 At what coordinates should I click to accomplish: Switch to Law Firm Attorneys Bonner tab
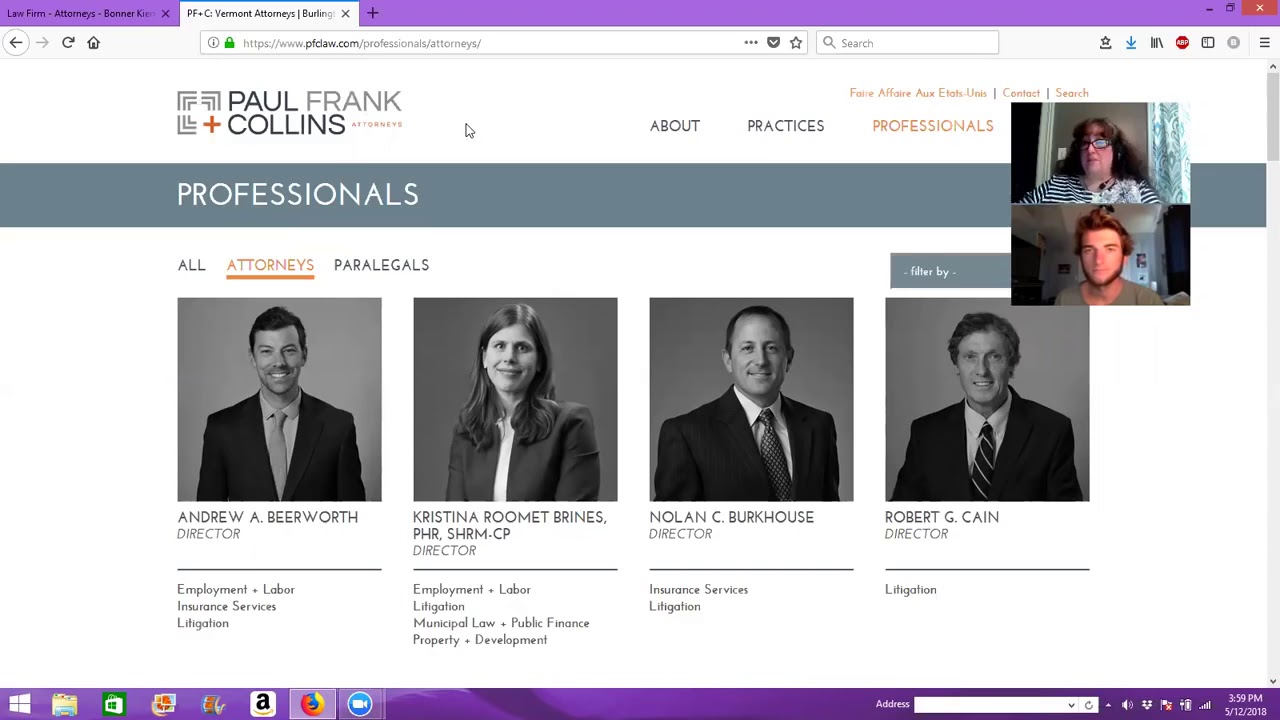click(x=88, y=14)
